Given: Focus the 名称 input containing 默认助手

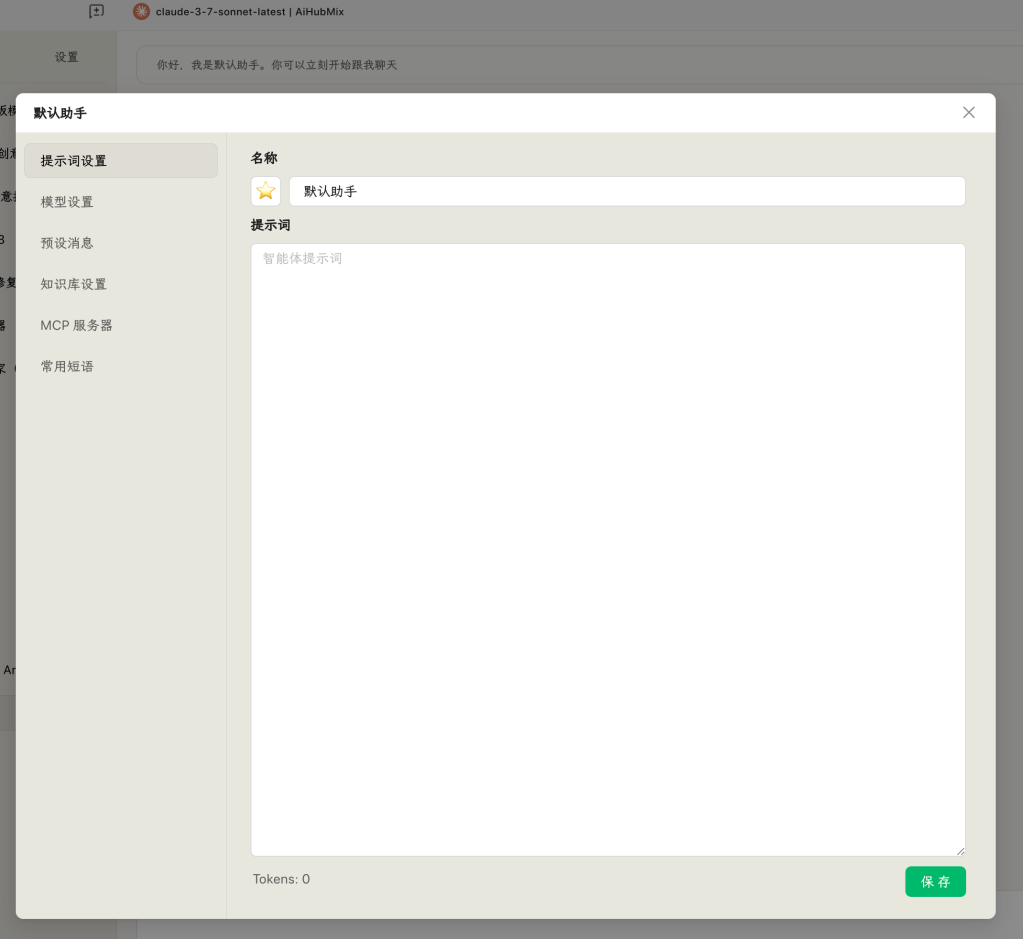Looking at the screenshot, I should (627, 191).
